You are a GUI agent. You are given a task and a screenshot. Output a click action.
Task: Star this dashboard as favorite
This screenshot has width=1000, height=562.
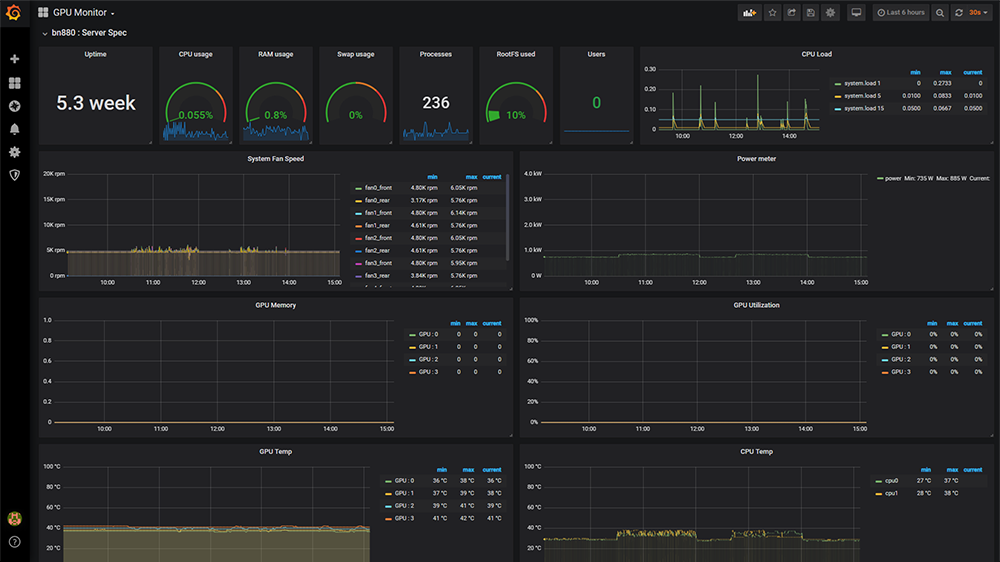pos(772,13)
